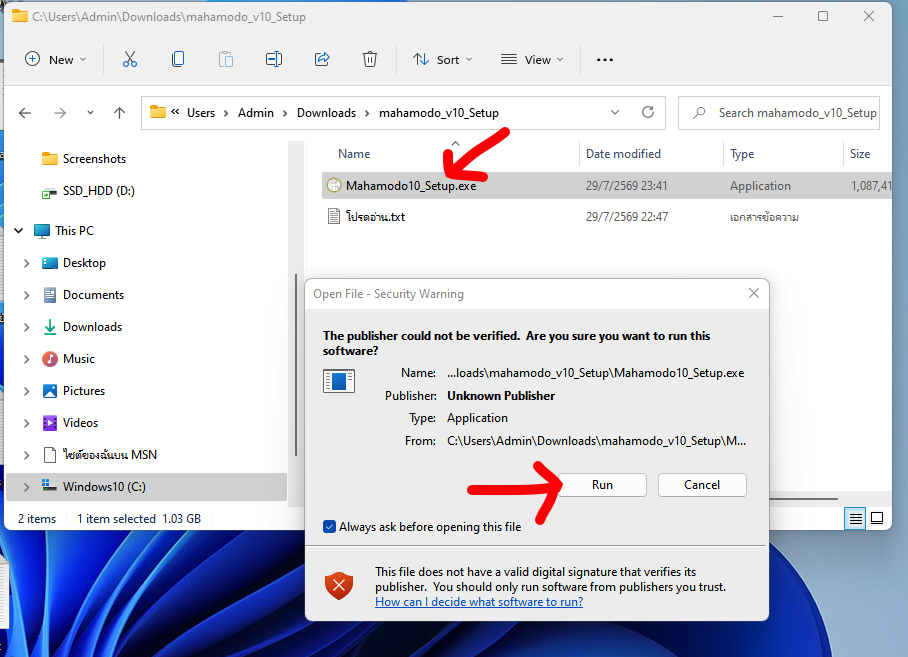Expand the Pictures tree node
The width and height of the screenshot is (908, 657).
tap(26, 391)
